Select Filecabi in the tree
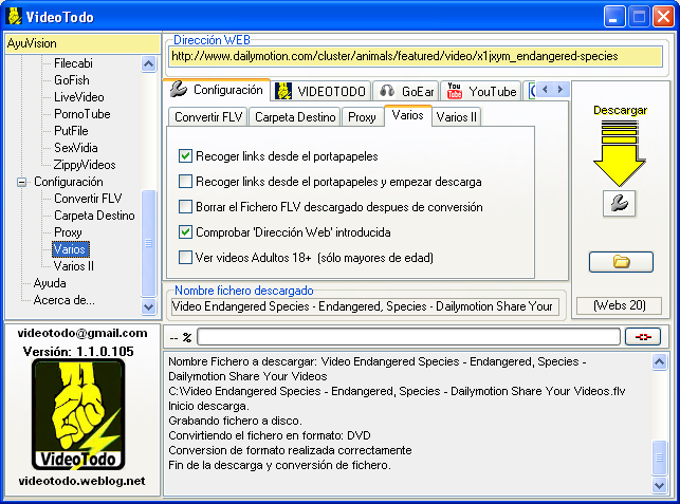Screen dimensions: 680x504 (73, 63)
